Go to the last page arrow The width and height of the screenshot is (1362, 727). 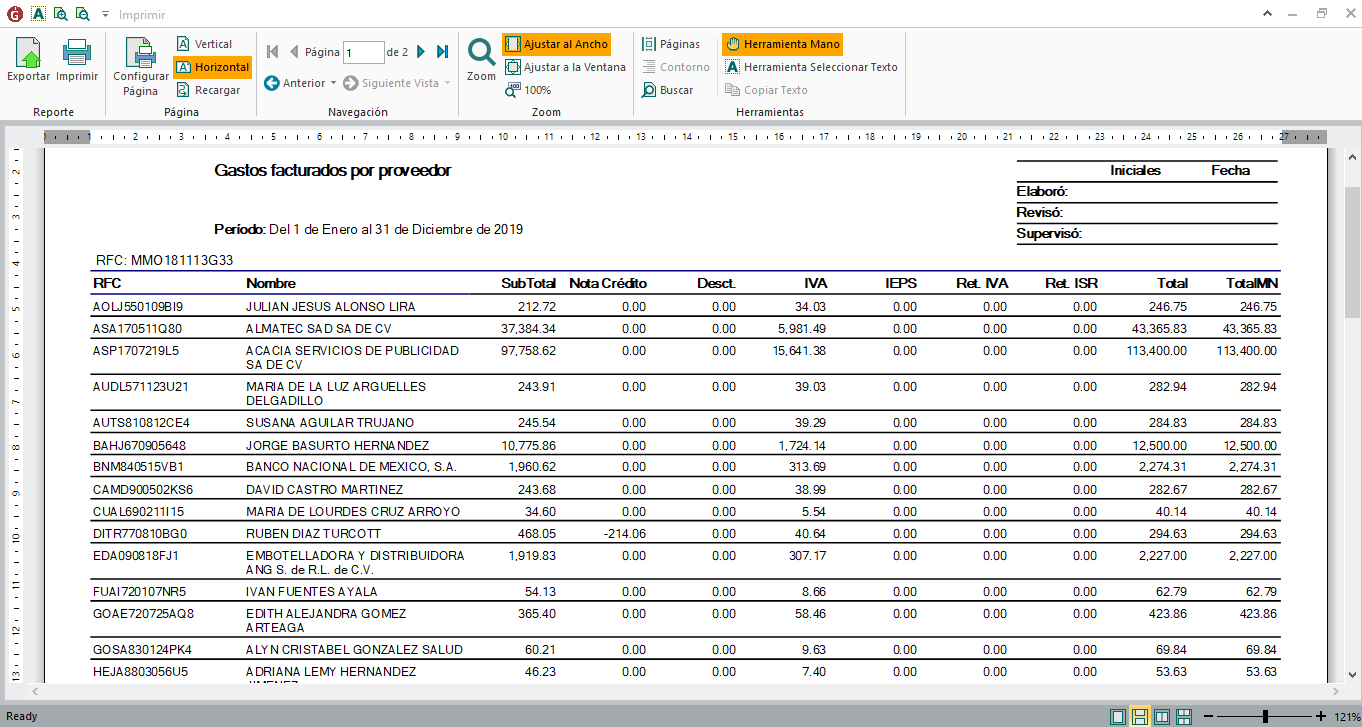[x=443, y=52]
